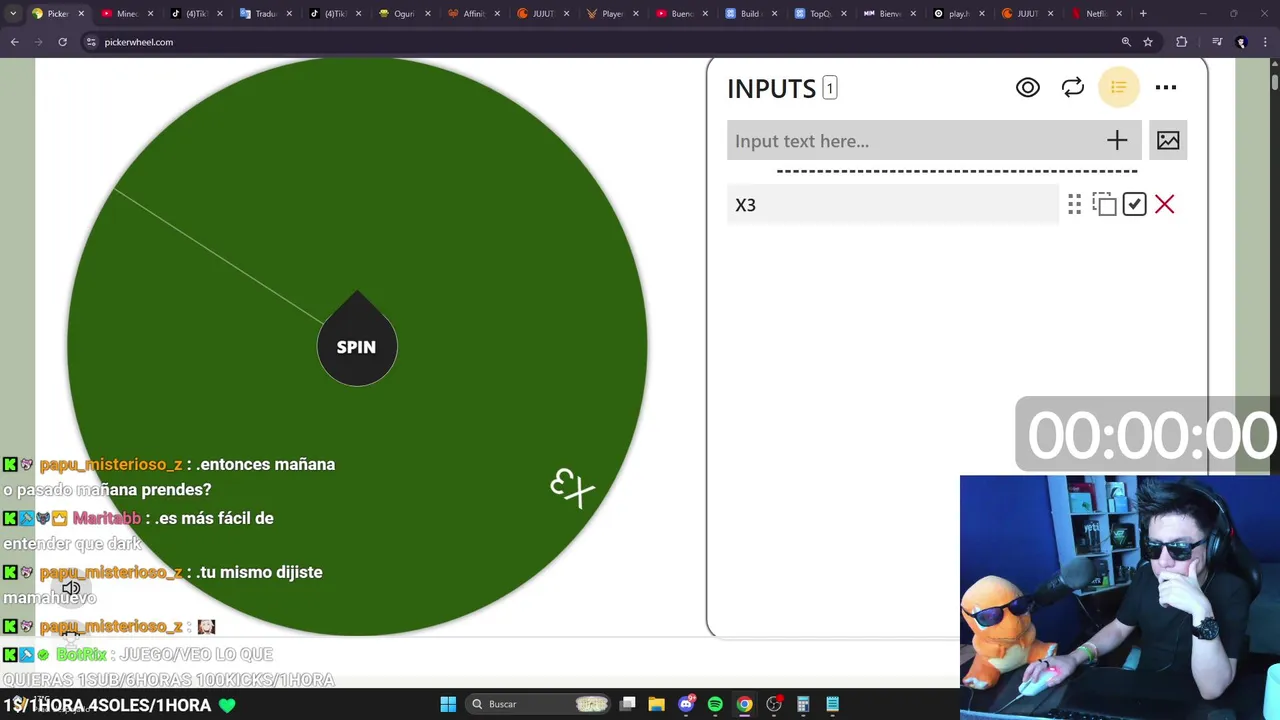The height and width of the screenshot is (720, 1280).
Task: Open the Windows Start menu
Action: coord(448,704)
